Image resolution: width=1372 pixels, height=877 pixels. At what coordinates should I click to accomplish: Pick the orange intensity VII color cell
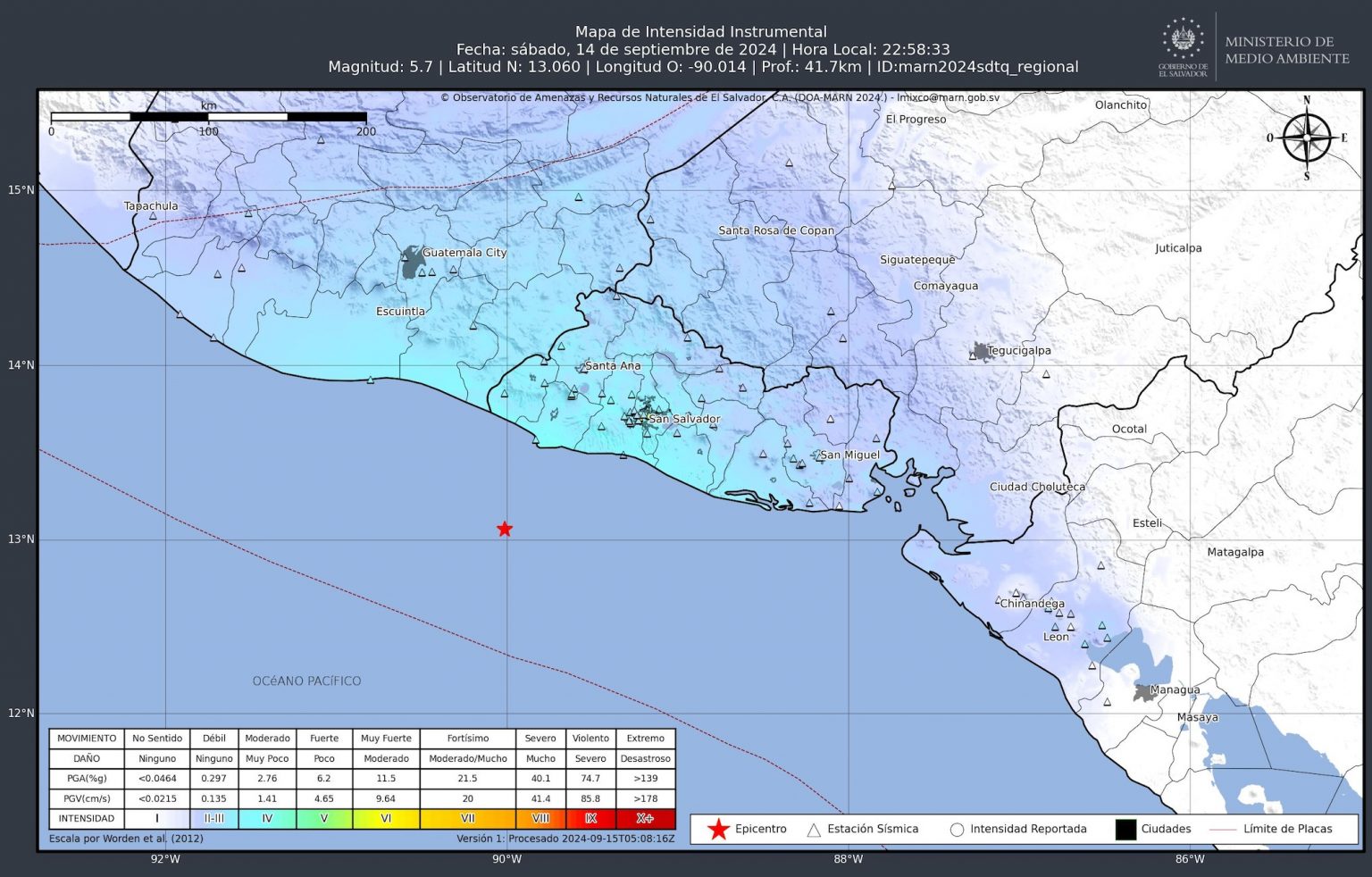467,818
